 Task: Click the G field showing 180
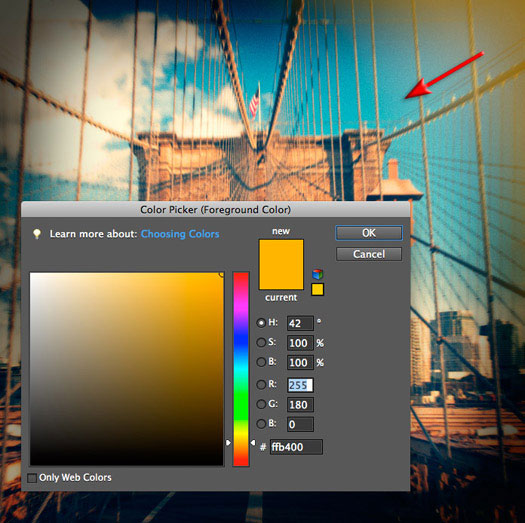click(x=300, y=405)
